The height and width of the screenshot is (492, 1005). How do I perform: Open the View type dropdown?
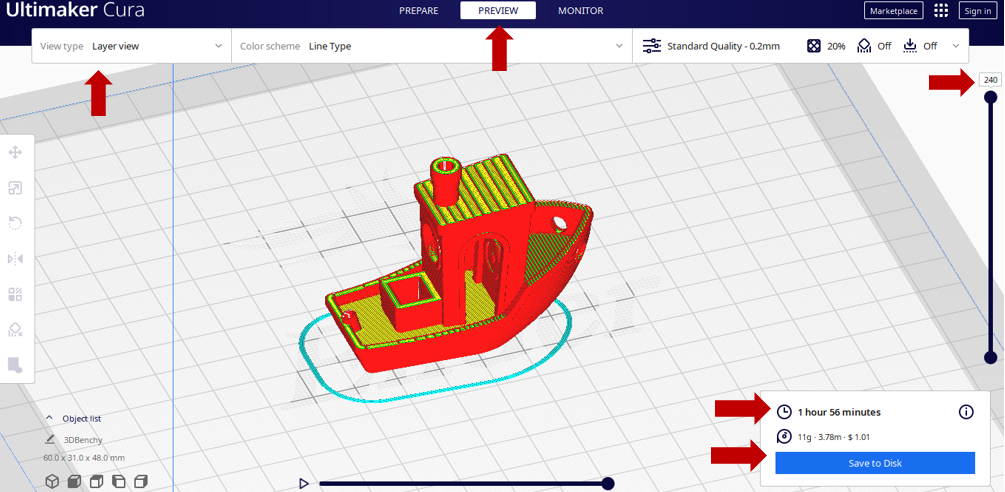(131, 46)
